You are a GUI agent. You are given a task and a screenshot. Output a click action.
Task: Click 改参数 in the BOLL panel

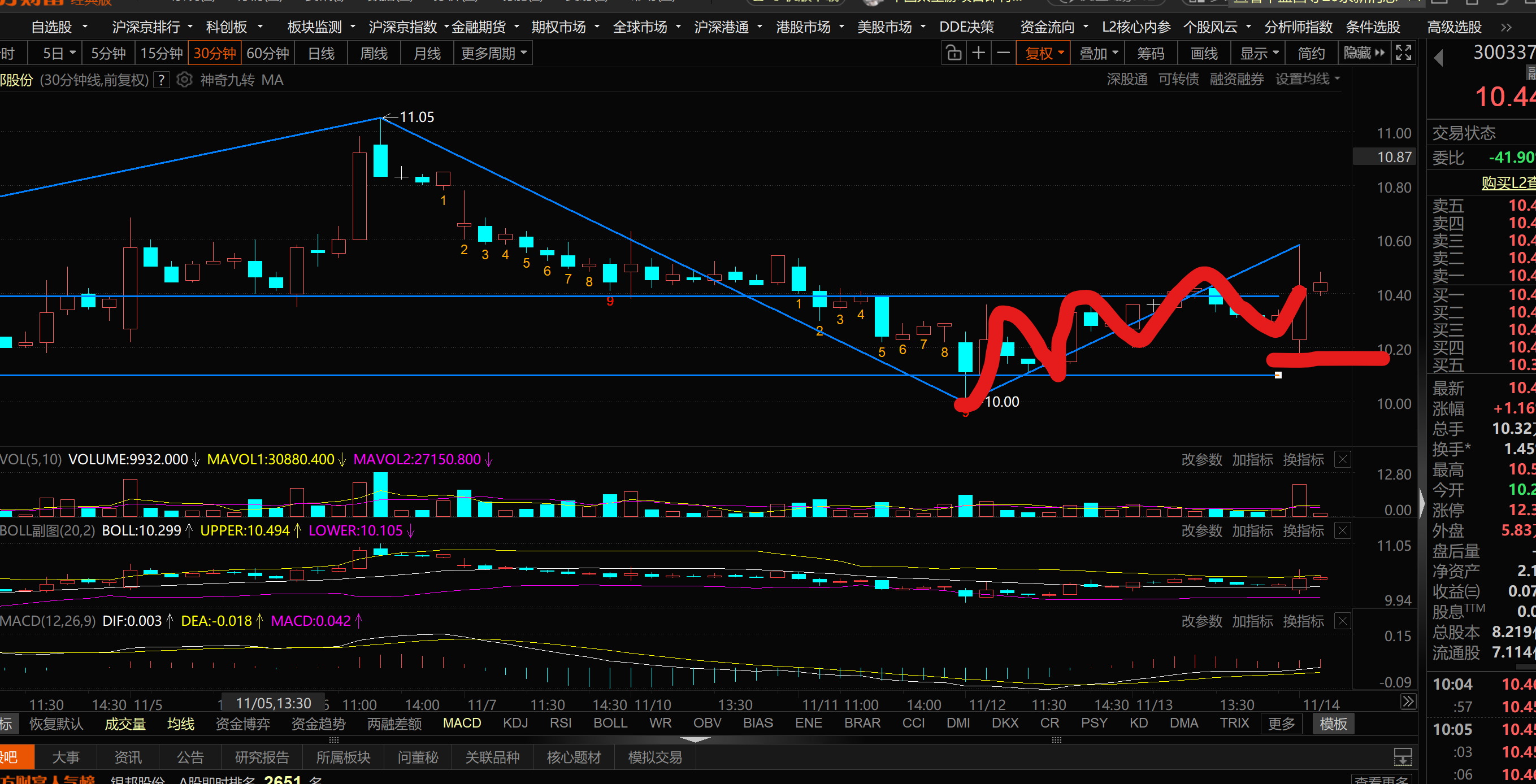click(1201, 530)
